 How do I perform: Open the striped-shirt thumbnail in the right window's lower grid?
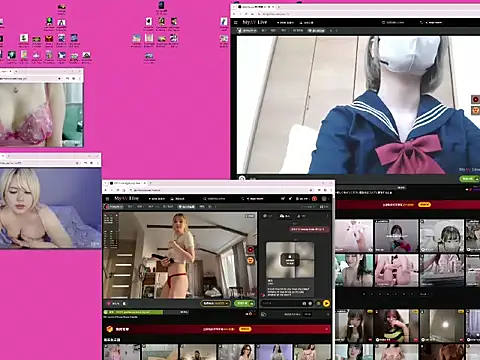click(x=397, y=326)
